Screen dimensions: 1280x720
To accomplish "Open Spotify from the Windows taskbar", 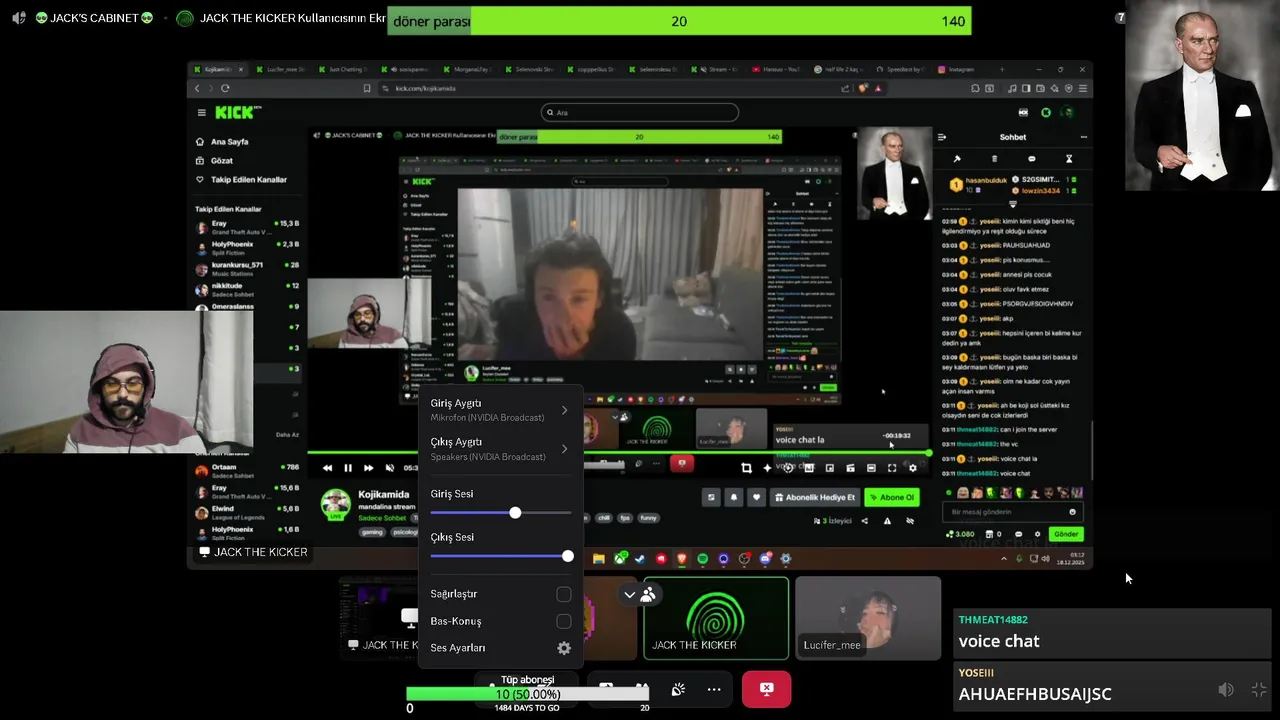I will 702,559.
